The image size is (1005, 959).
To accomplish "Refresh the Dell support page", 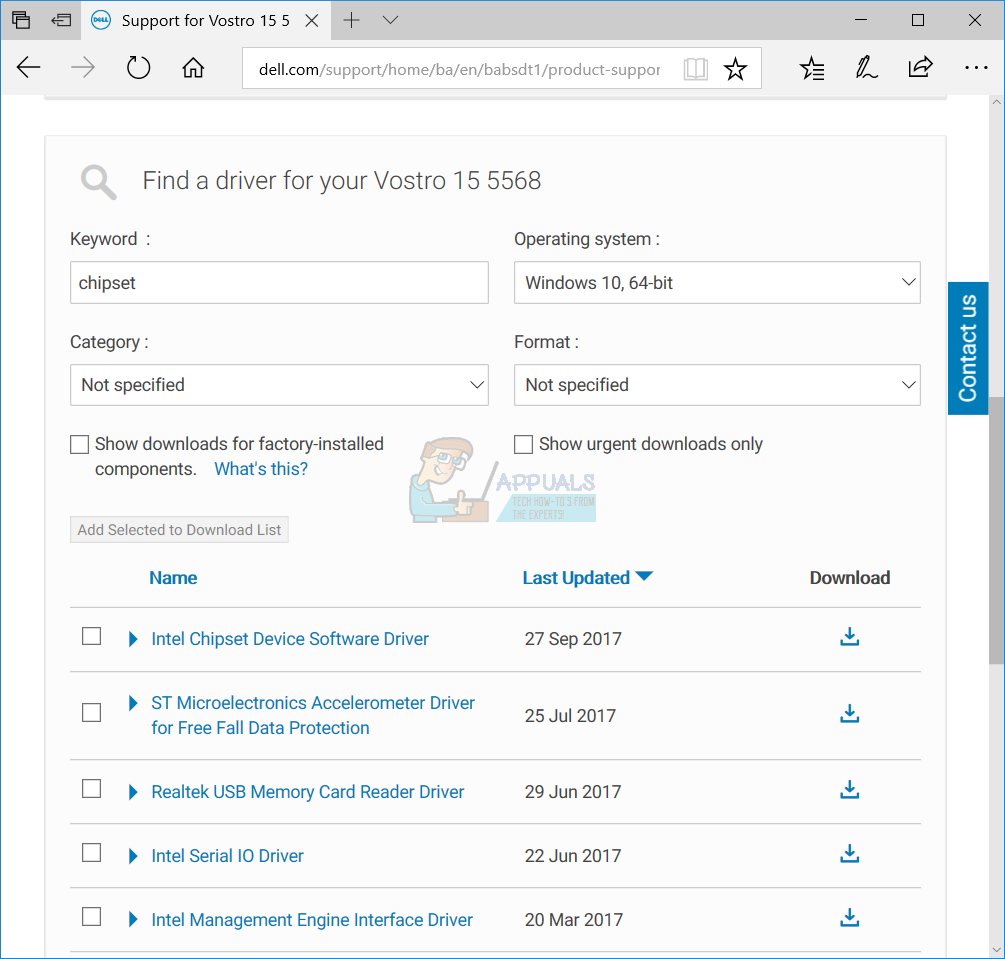I will (x=138, y=67).
